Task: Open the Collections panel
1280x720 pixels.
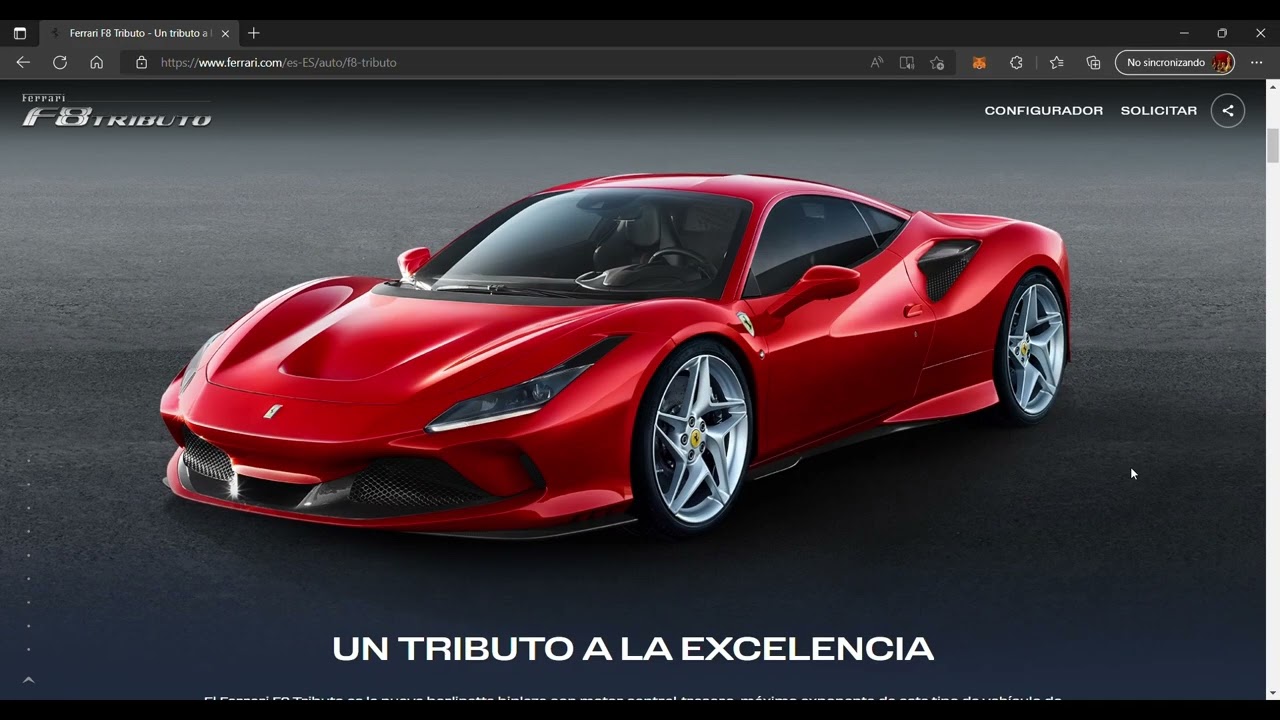Action: click(x=1093, y=62)
